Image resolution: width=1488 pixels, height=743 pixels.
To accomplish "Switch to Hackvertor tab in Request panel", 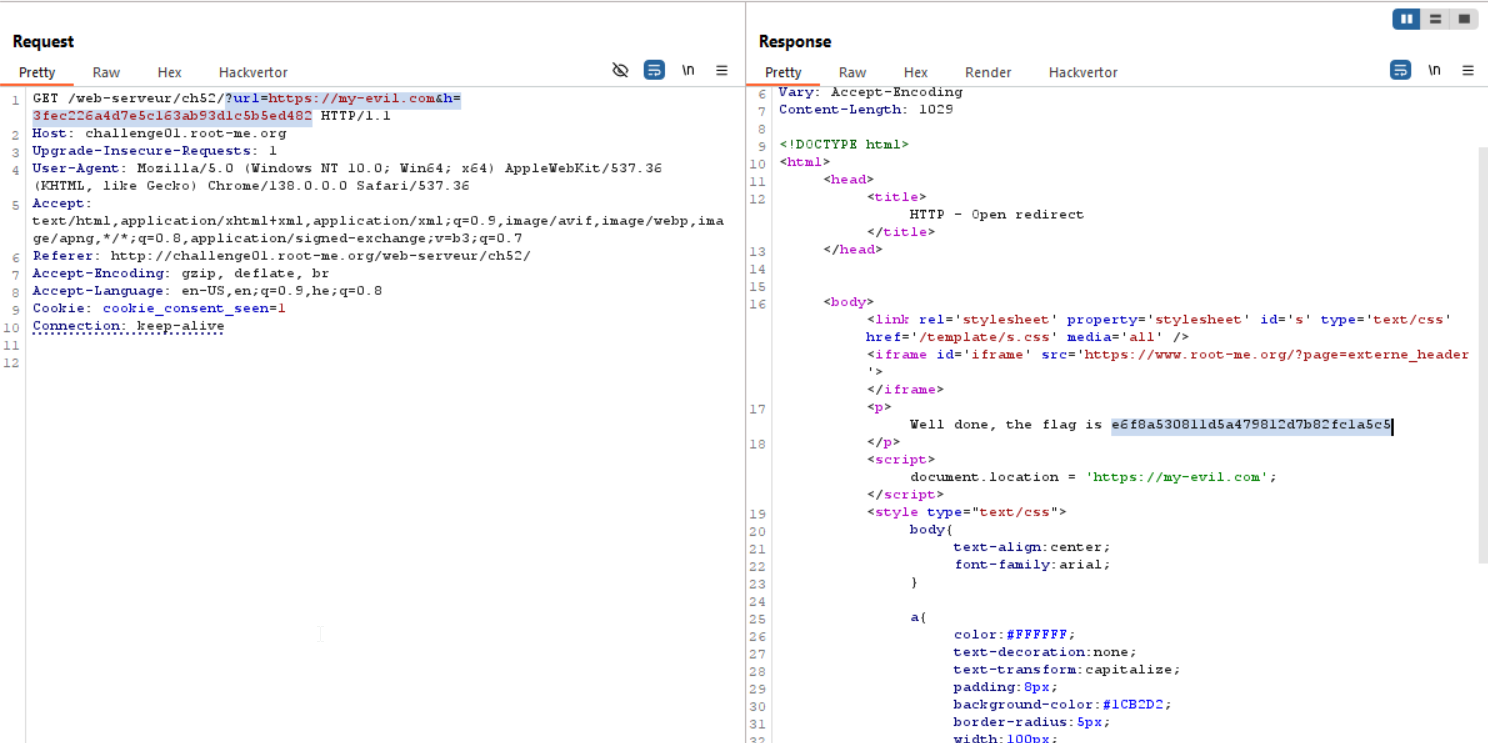I will coord(253,72).
